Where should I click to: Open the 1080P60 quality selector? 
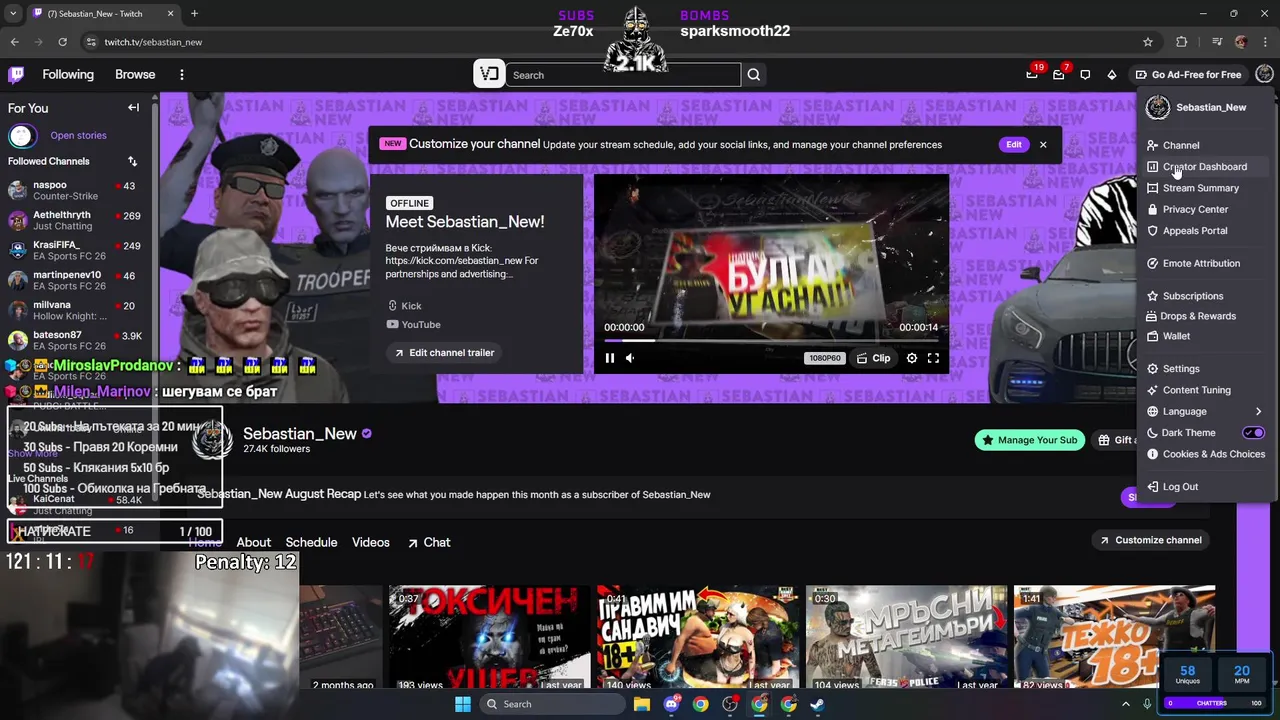click(x=824, y=358)
